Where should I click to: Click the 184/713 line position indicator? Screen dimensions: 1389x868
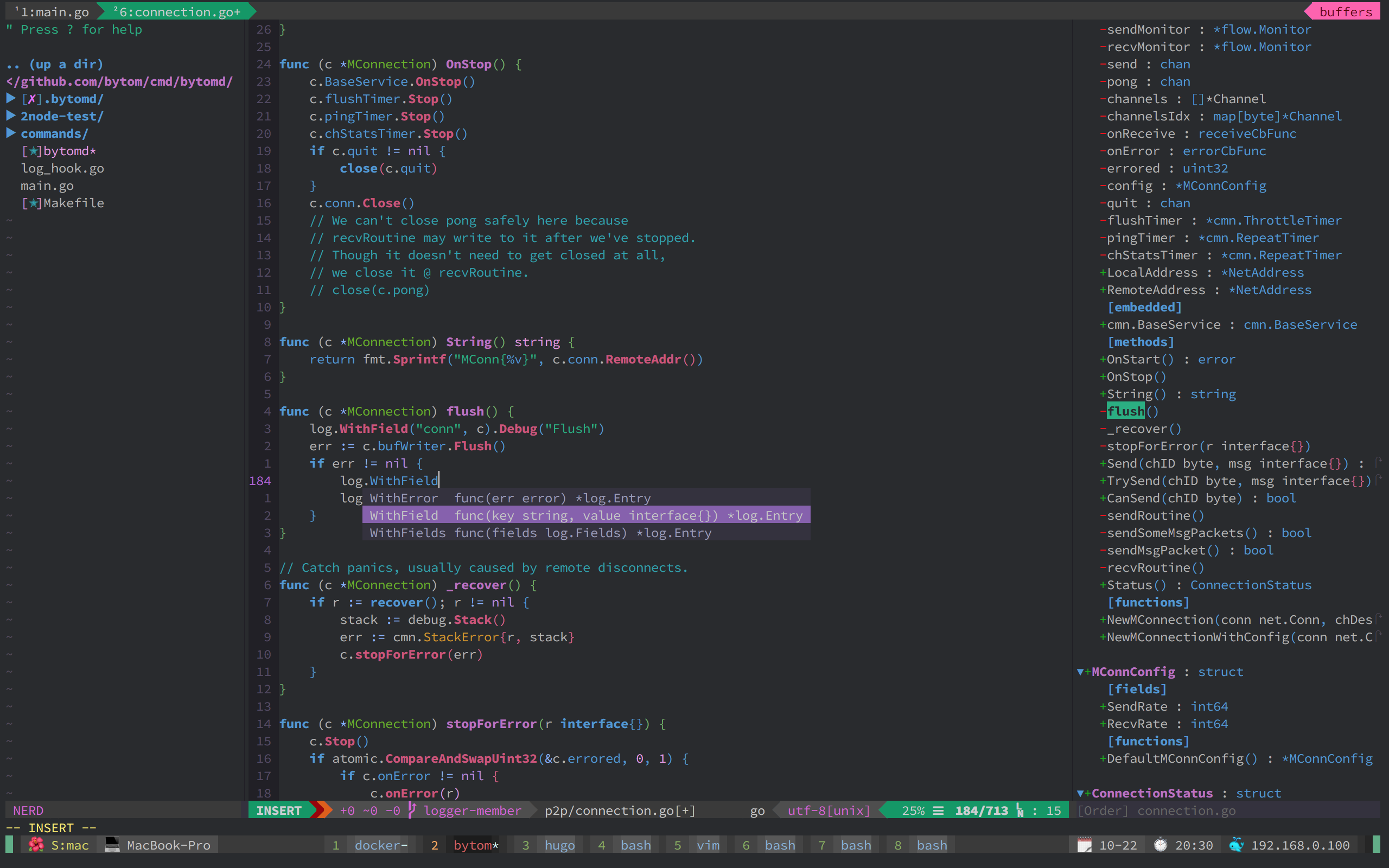coord(982,810)
